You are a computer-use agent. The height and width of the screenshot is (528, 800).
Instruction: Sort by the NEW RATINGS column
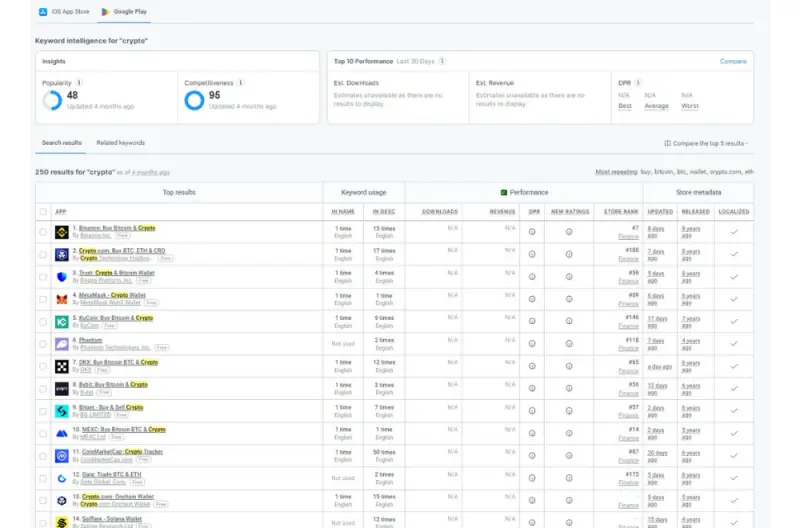(x=570, y=212)
